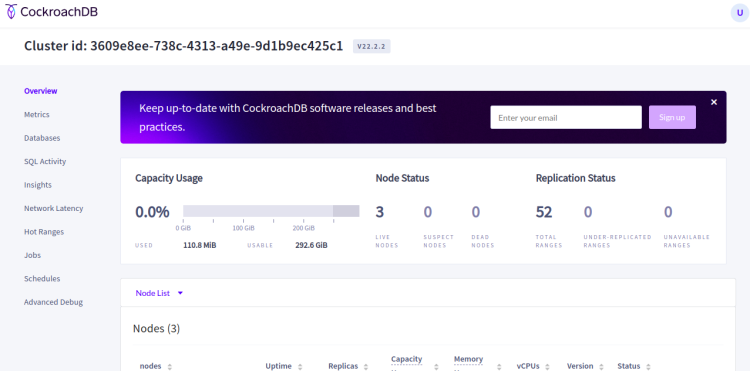Click the under-replicated ranges count
Viewport: 750px width, 371px height.
[x=588, y=212]
